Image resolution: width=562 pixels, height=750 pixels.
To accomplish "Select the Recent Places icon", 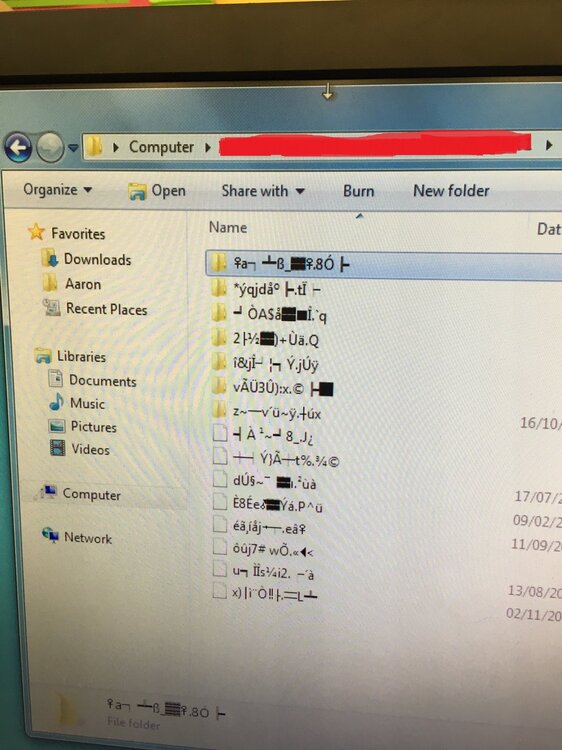I will click(x=52, y=308).
